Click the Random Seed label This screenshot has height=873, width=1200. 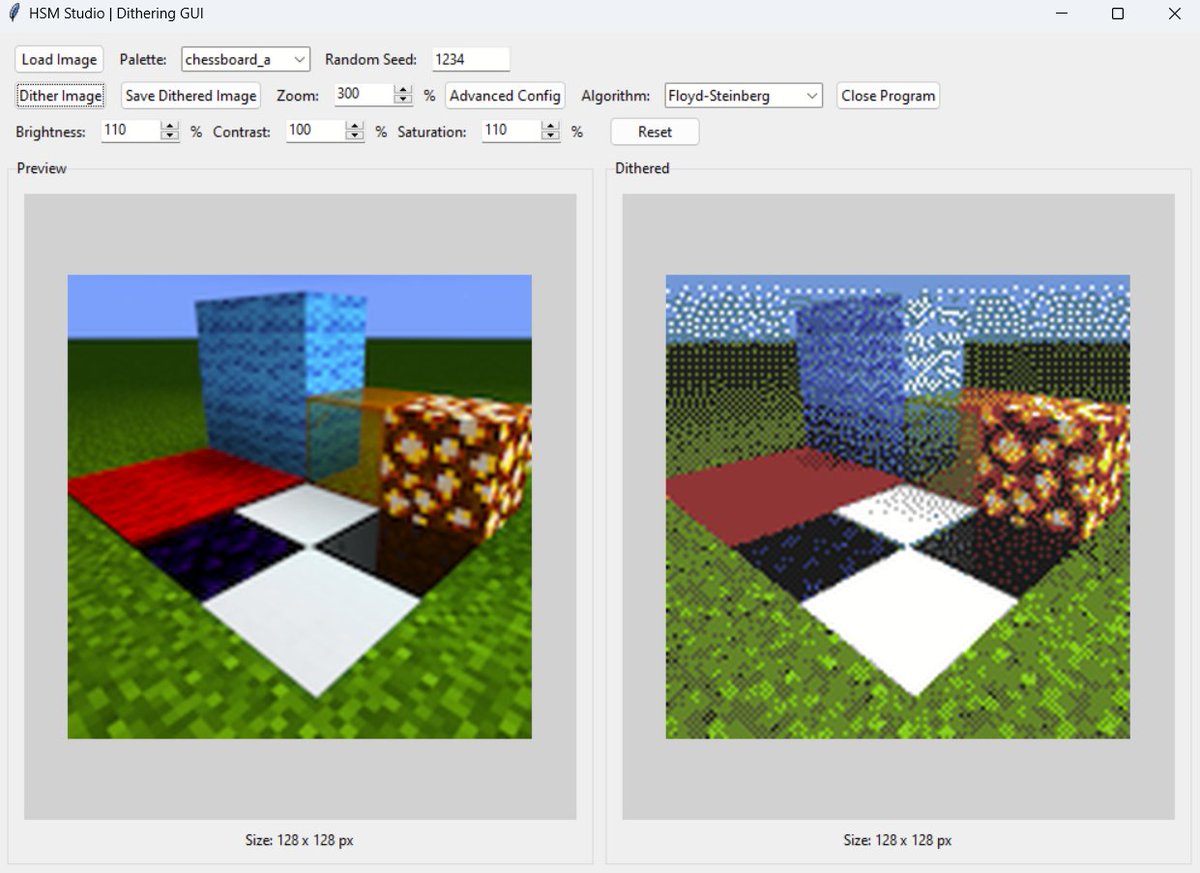tap(371, 60)
